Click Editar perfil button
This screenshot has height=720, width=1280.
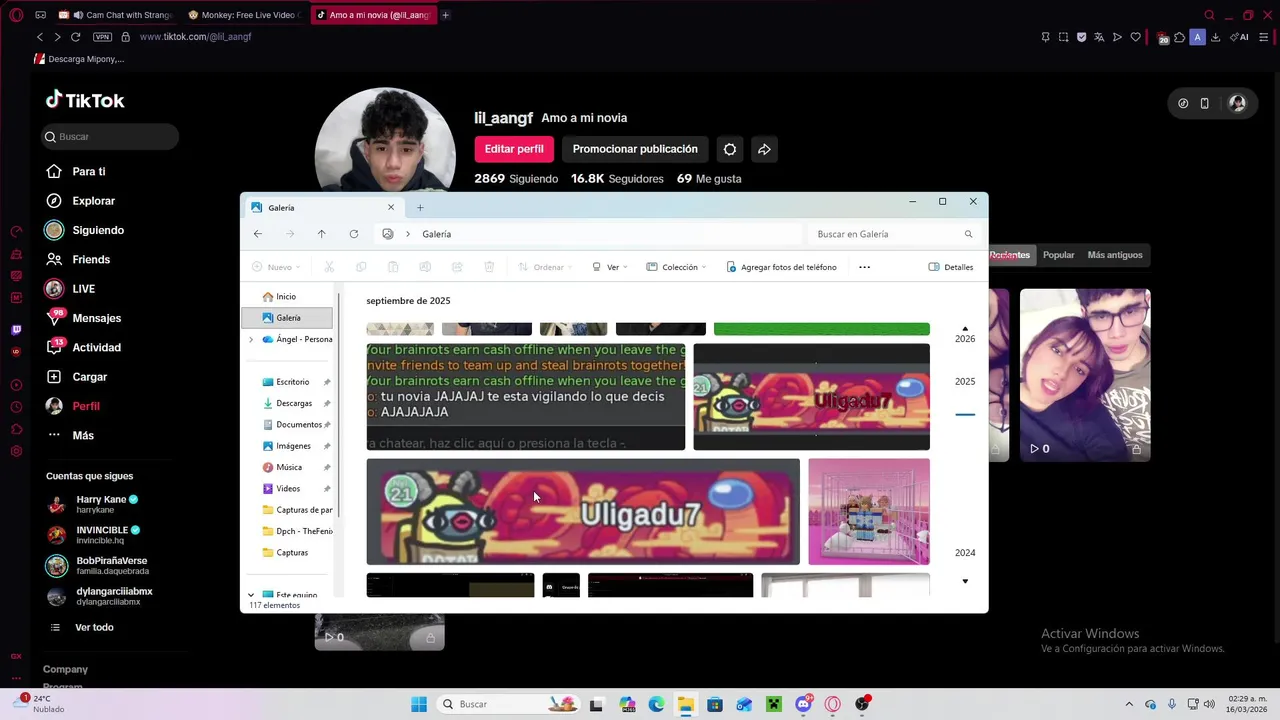[x=514, y=149]
